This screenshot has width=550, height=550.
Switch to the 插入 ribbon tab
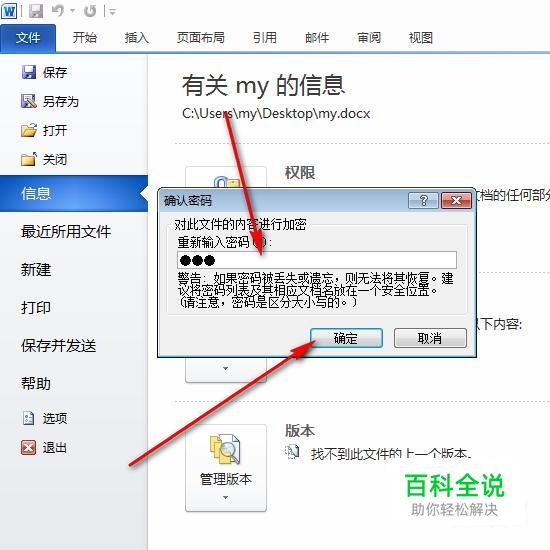(x=137, y=38)
